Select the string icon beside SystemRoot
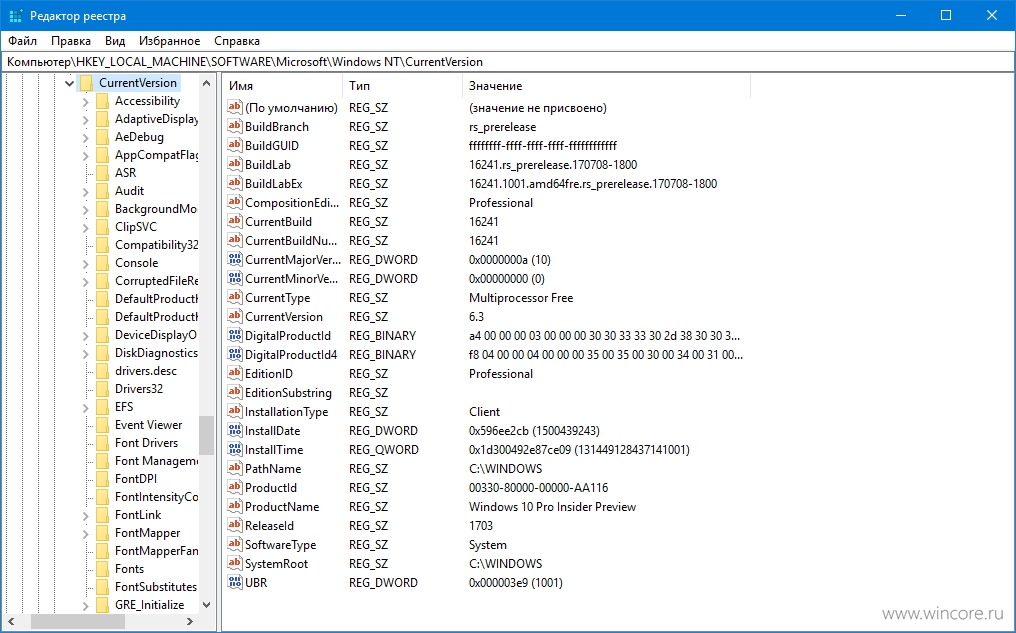1016x633 pixels. [x=235, y=564]
